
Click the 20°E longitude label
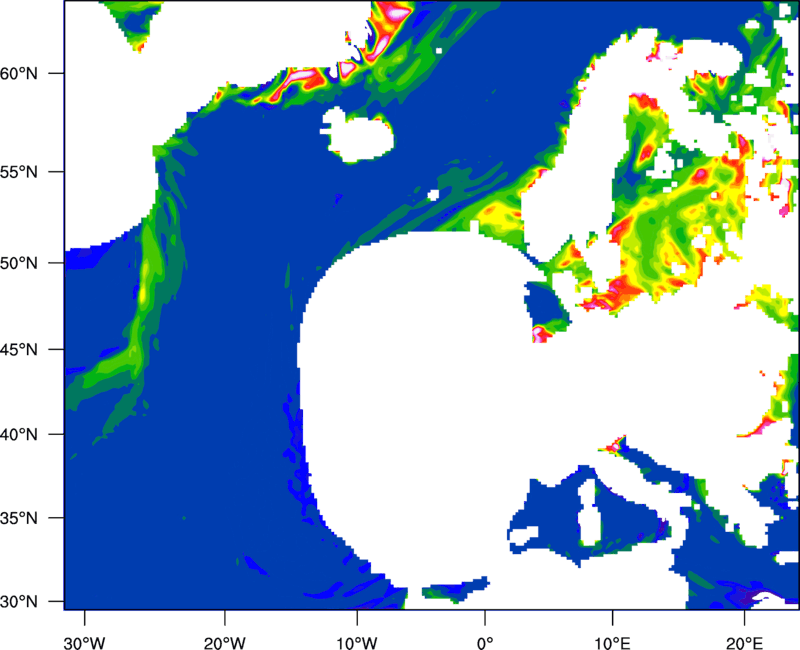pos(744,643)
